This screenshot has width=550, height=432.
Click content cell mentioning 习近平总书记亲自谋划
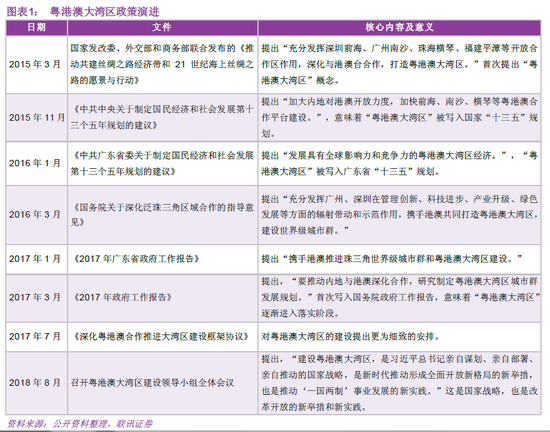pos(400,383)
